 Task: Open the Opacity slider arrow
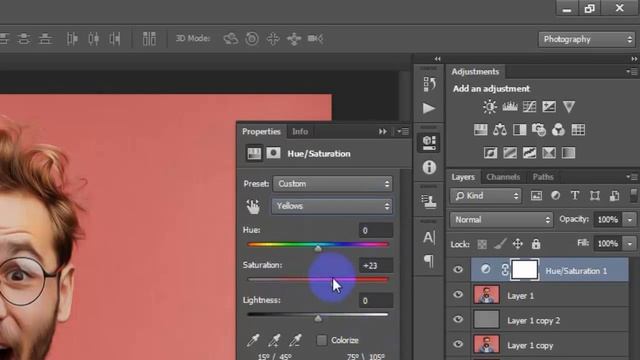[x=630, y=220]
